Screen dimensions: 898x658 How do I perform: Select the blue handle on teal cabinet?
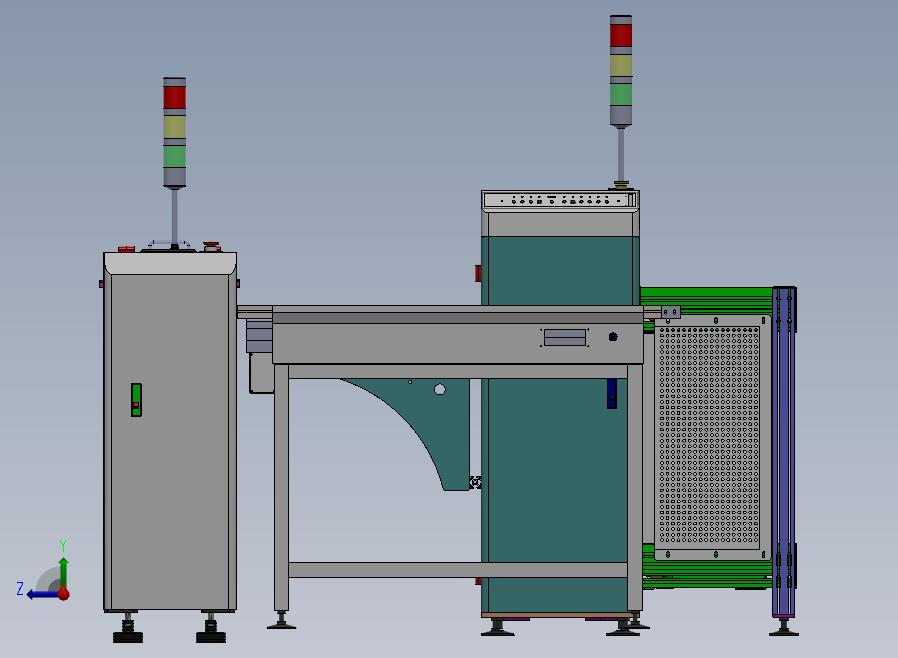click(x=612, y=393)
